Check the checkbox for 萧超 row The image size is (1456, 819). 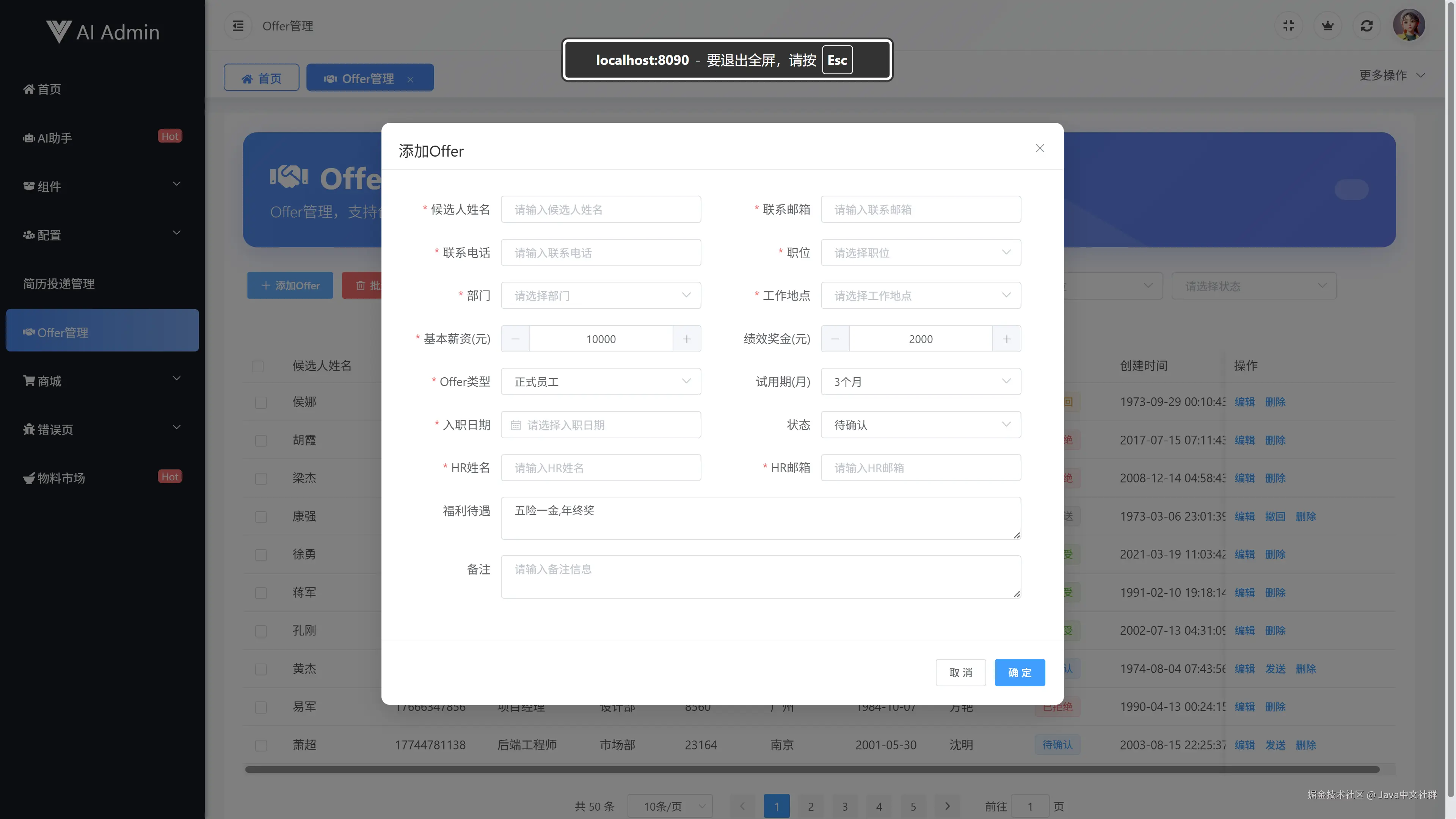point(260,745)
